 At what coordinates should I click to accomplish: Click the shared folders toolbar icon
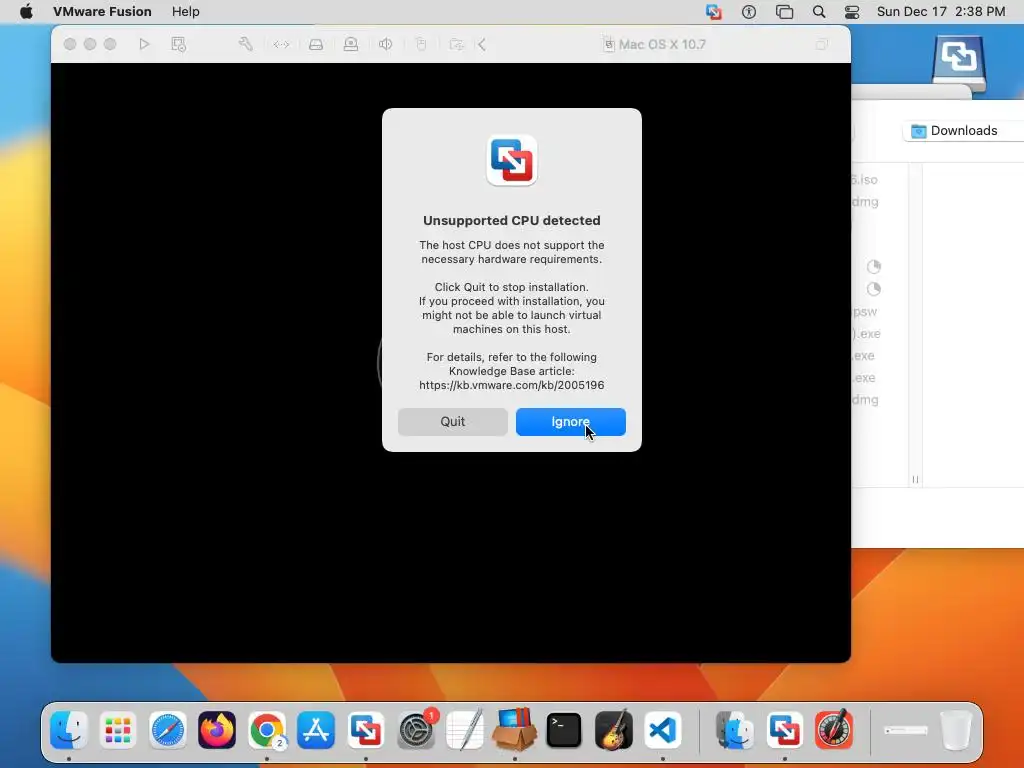coord(456,44)
